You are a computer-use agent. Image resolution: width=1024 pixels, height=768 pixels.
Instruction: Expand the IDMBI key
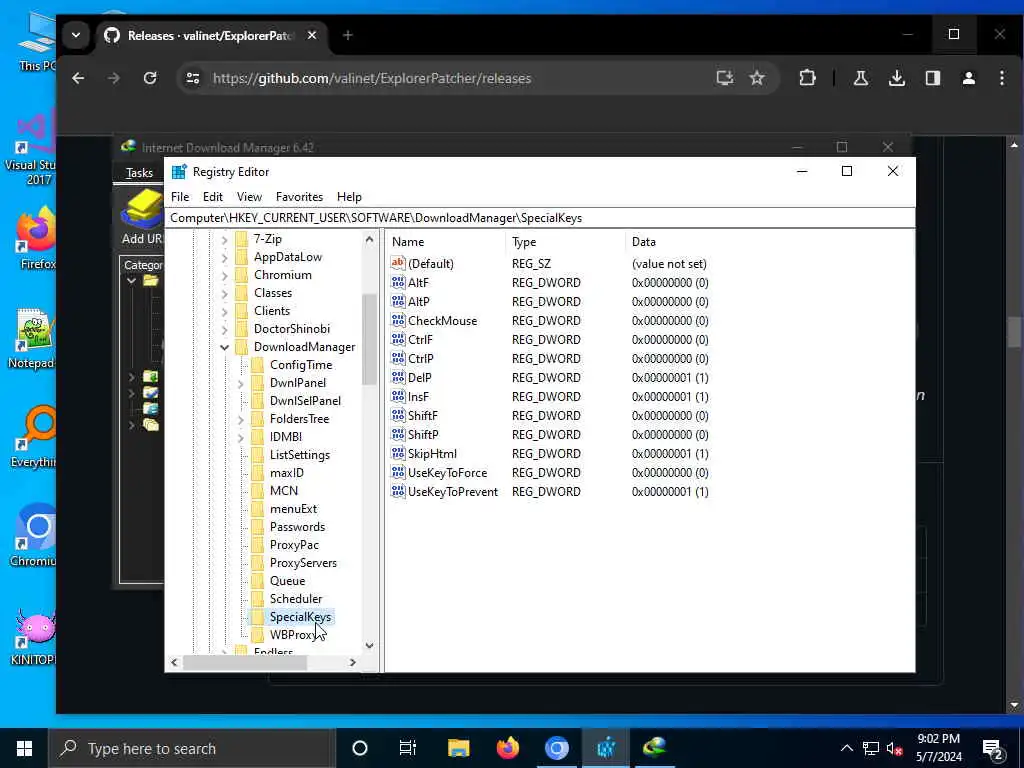240,437
